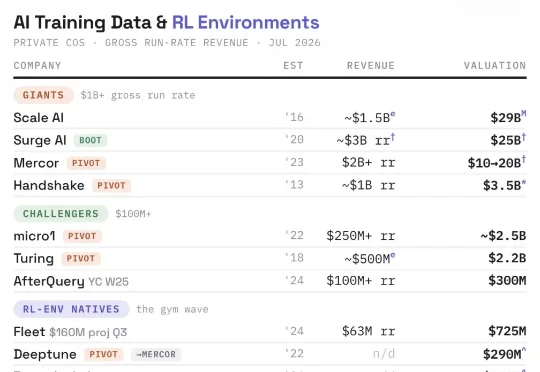Select the CHALLENGERS category badge
The height and width of the screenshot is (372, 540).
tap(61, 214)
